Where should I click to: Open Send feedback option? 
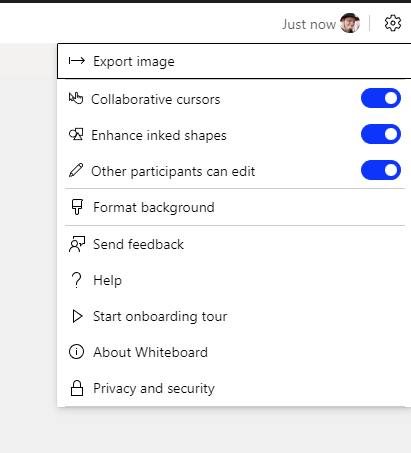[235, 244]
